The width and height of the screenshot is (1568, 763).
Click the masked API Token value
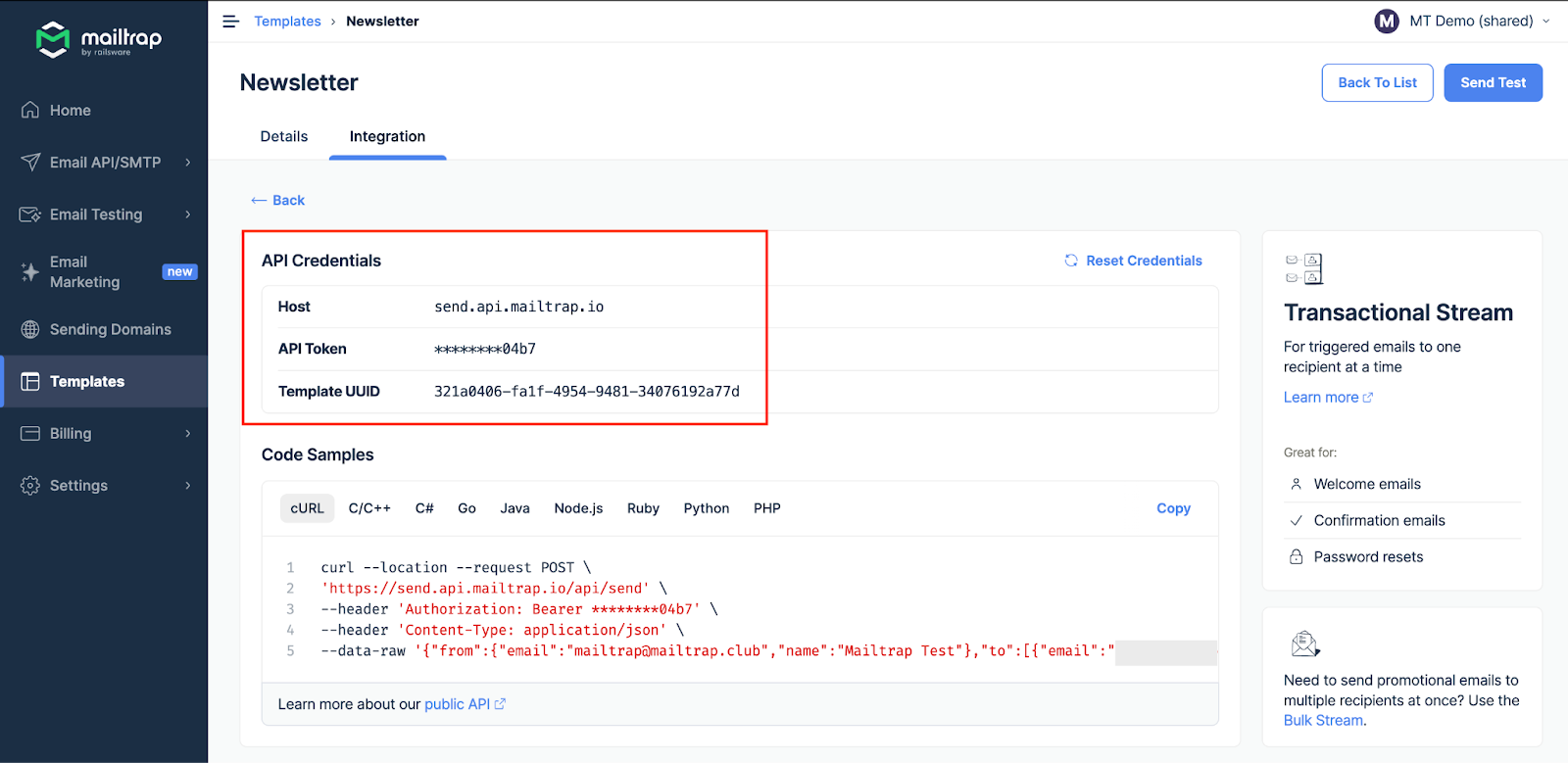click(x=485, y=349)
